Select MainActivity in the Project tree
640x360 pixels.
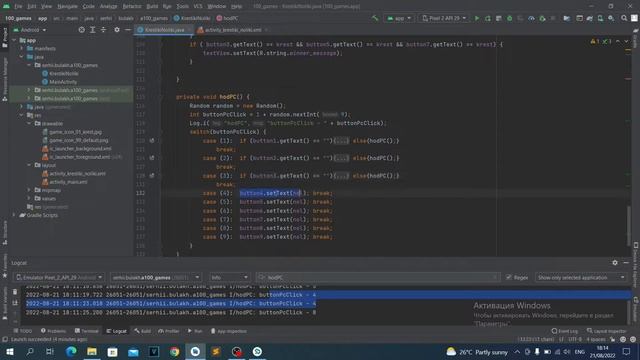[x=63, y=82]
